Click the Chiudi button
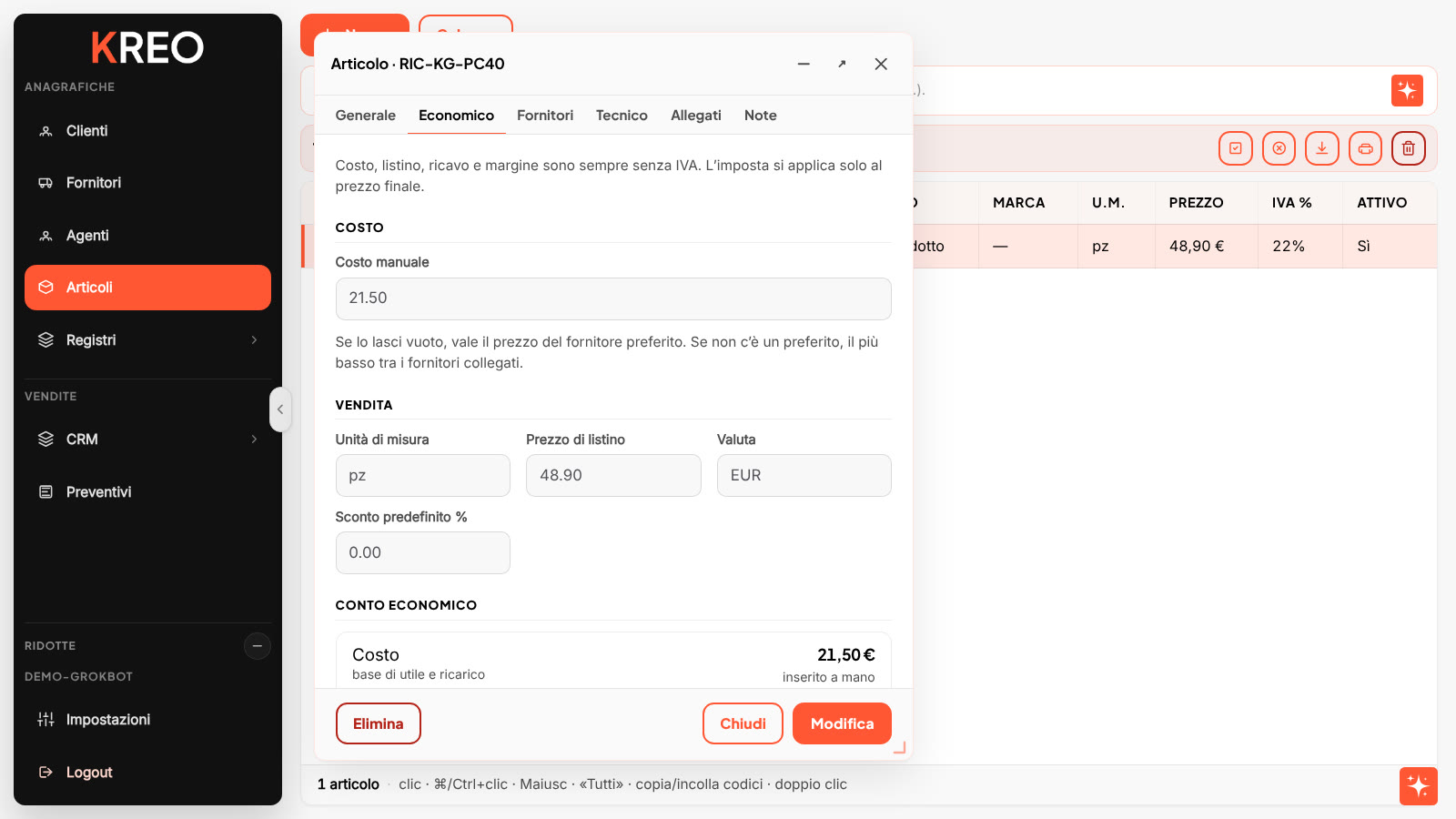The width and height of the screenshot is (1456, 819). 743,723
